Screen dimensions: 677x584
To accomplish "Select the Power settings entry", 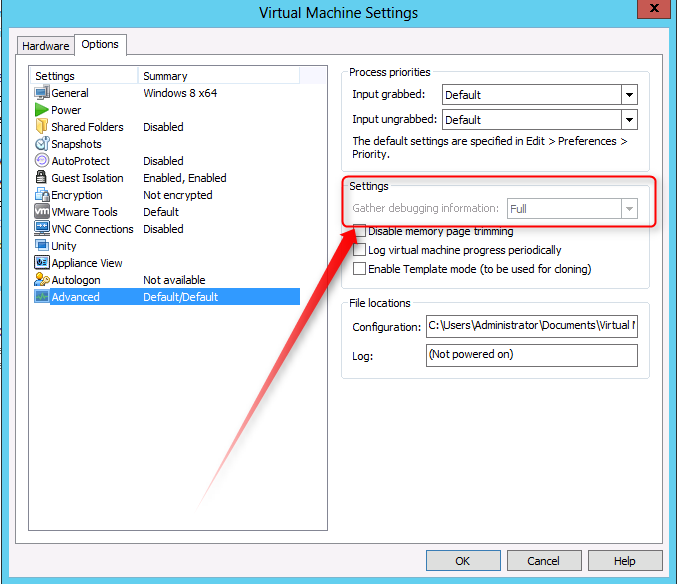I will pos(66,110).
